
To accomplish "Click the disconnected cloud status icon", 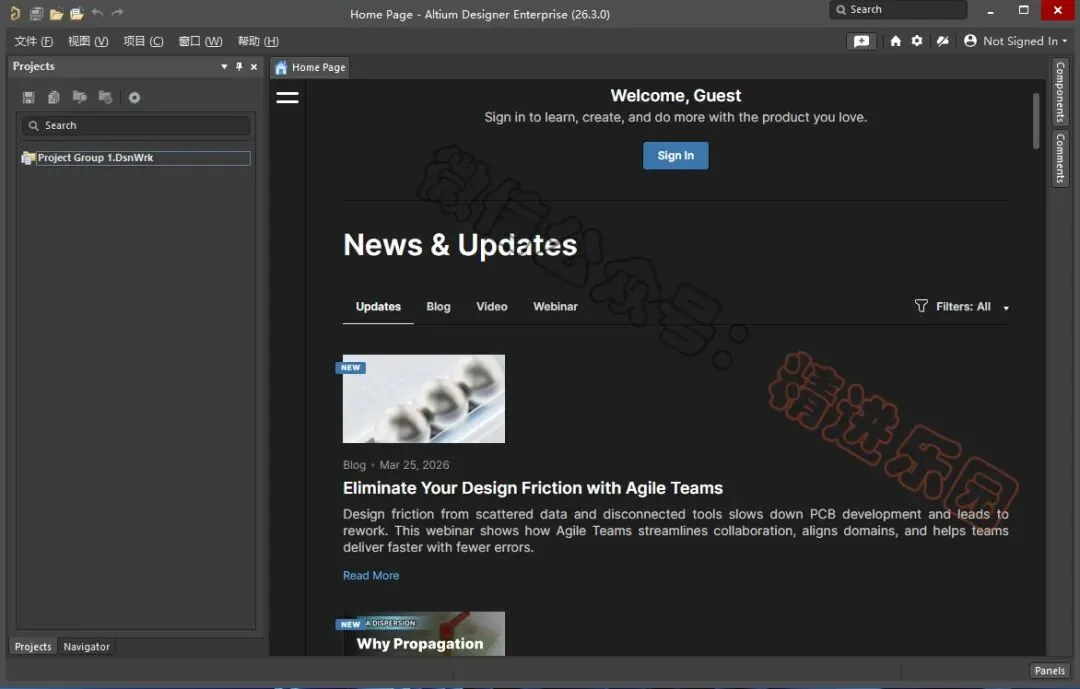I will pos(943,41).
